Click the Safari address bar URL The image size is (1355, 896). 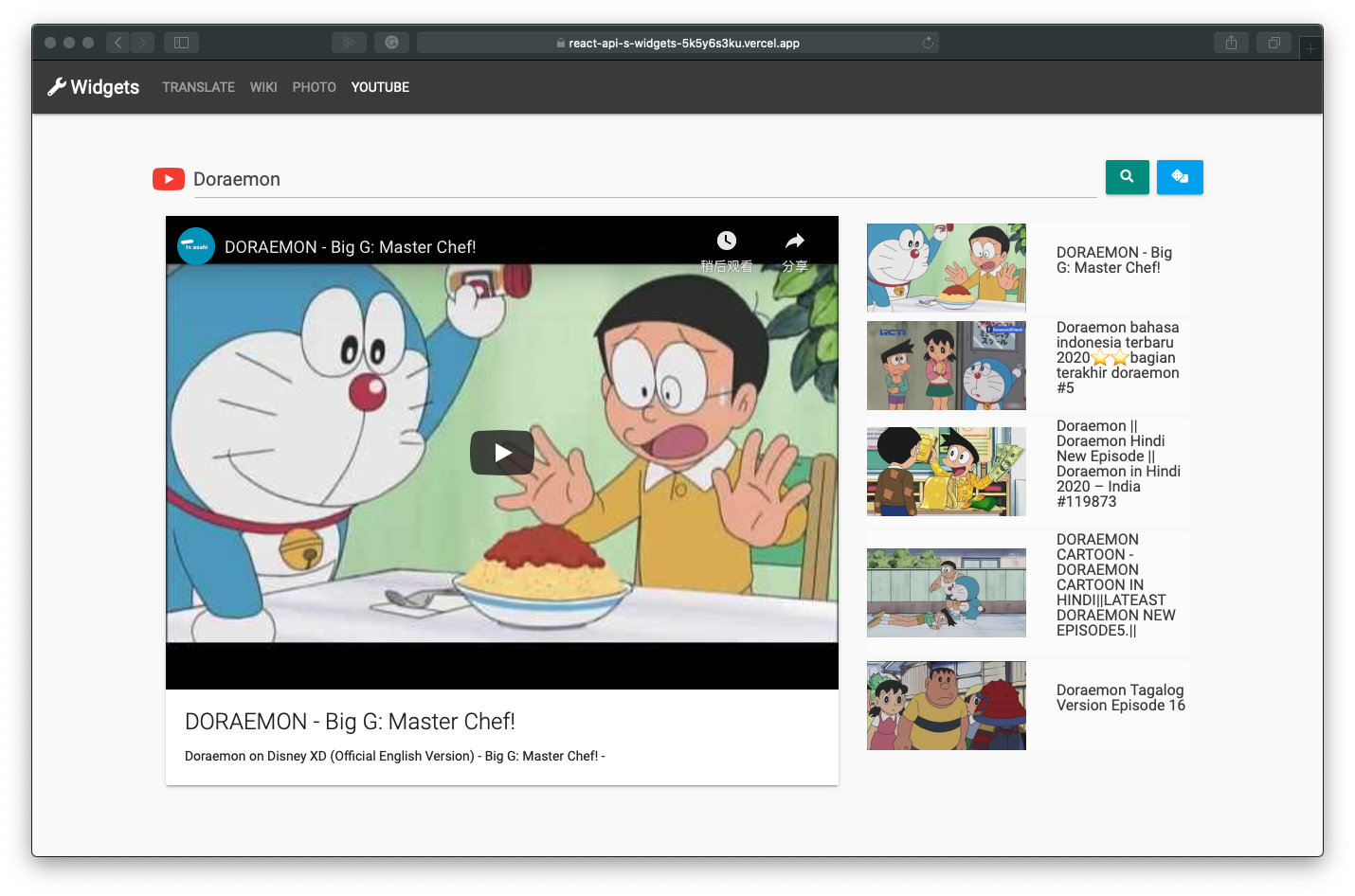677,43
